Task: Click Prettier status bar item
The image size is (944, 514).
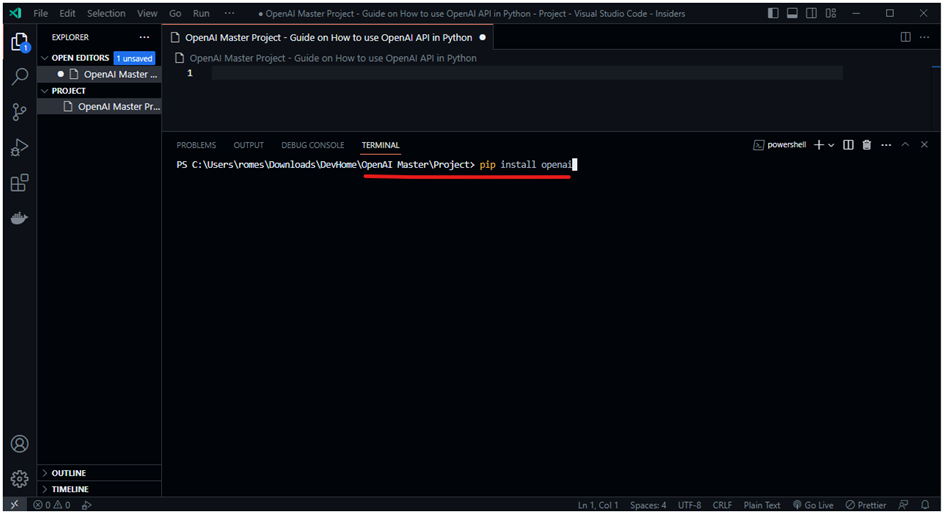Action: 866,505
